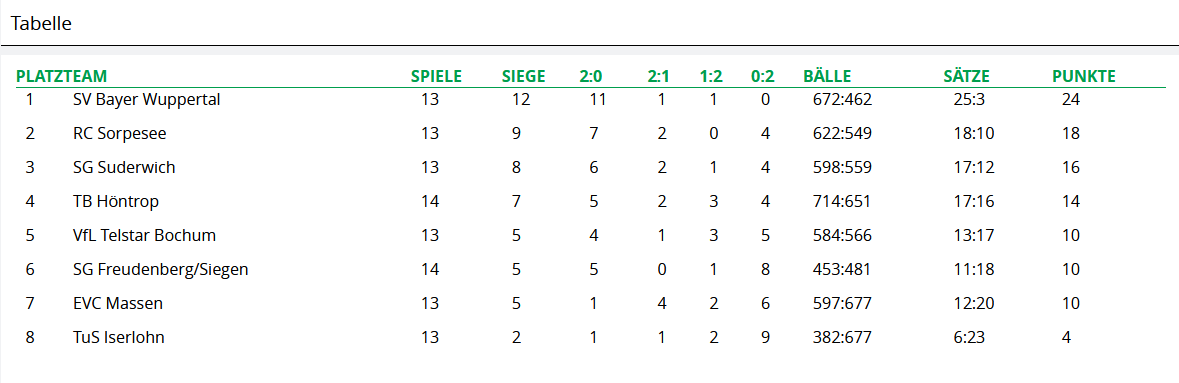Select the TuS Iserlohn team name

pos(119,338)
